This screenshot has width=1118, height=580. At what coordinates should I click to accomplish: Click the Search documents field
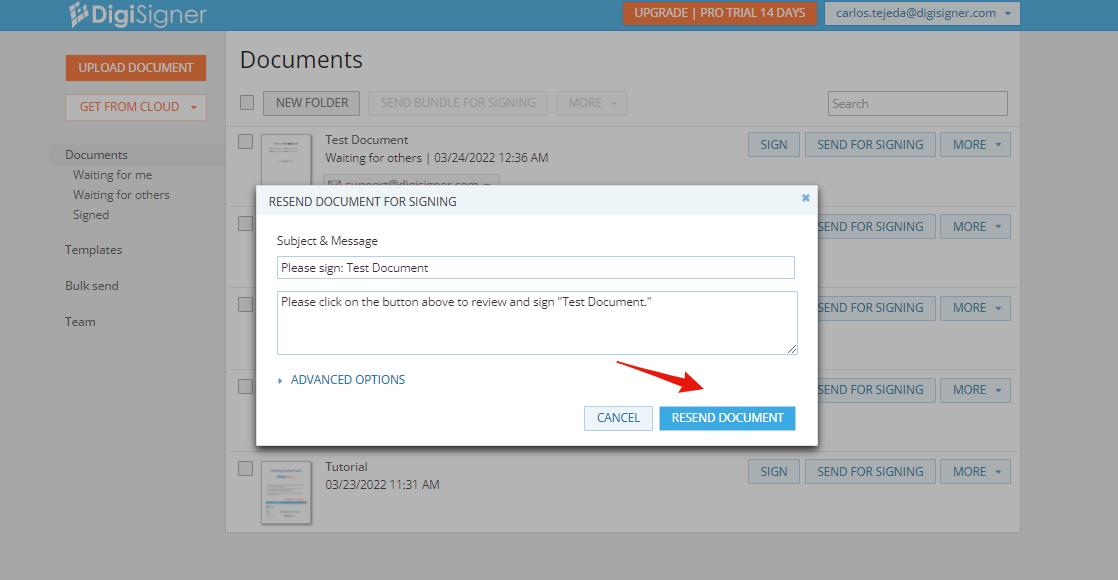[916, 103]
